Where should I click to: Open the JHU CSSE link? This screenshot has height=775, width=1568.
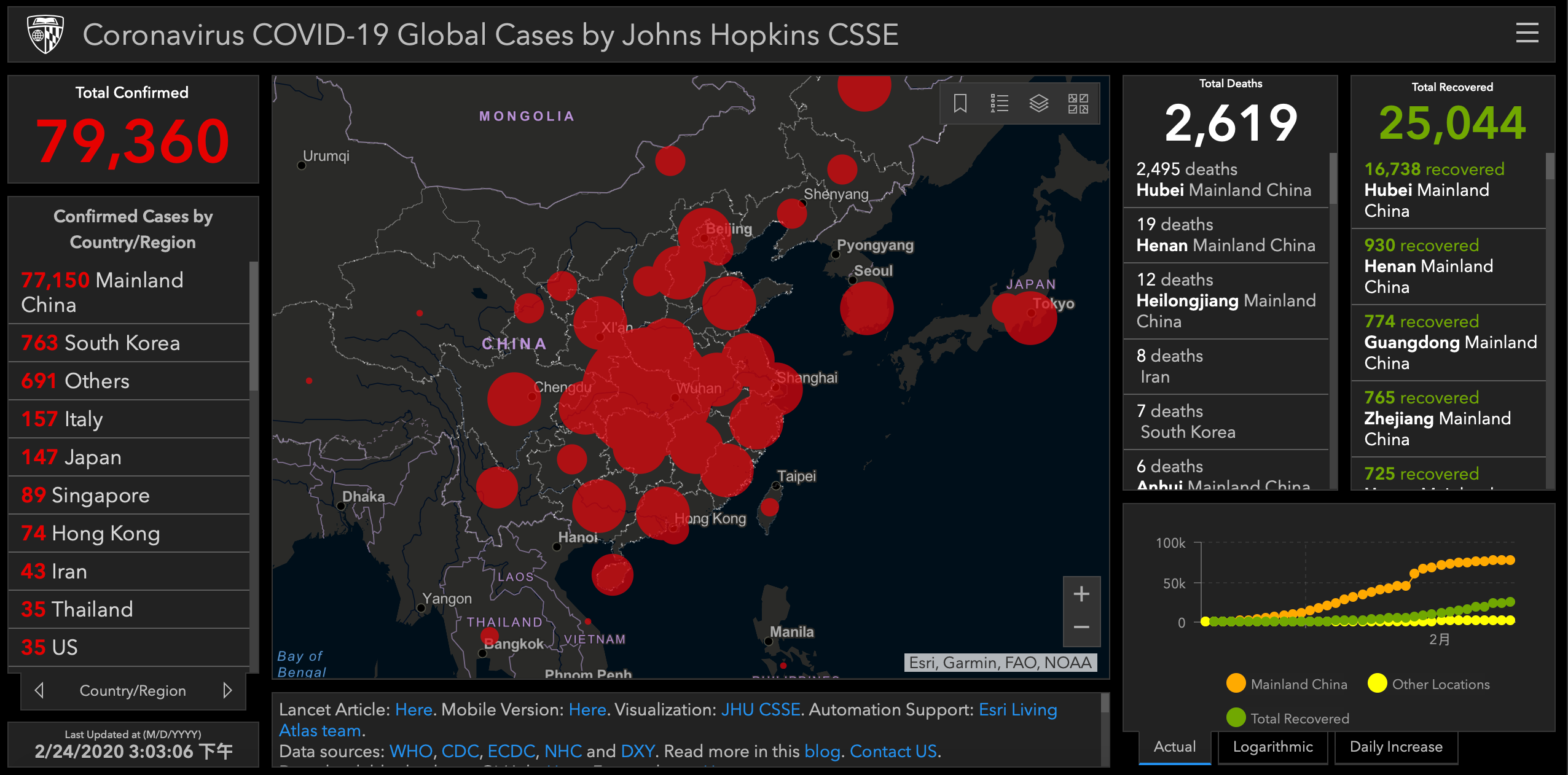click(x=761, y=709)
